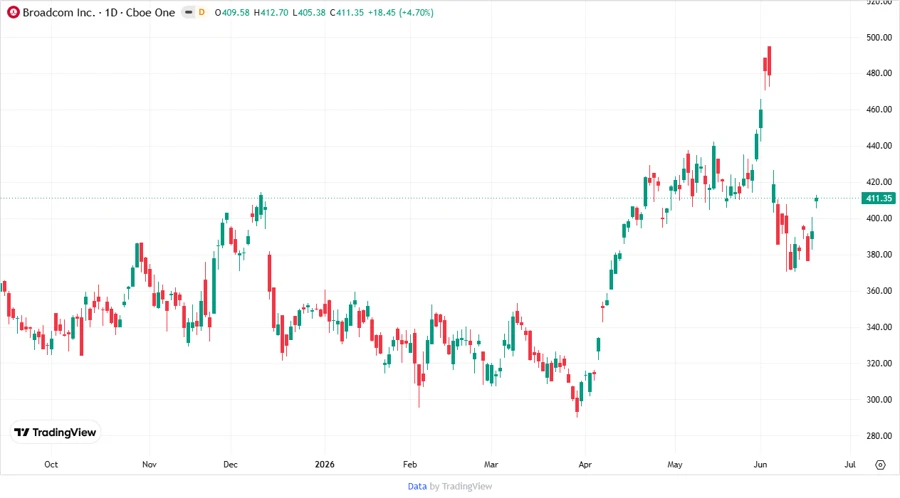
Task: Click the 500.00 price axis label
Action: pos(879,38)
